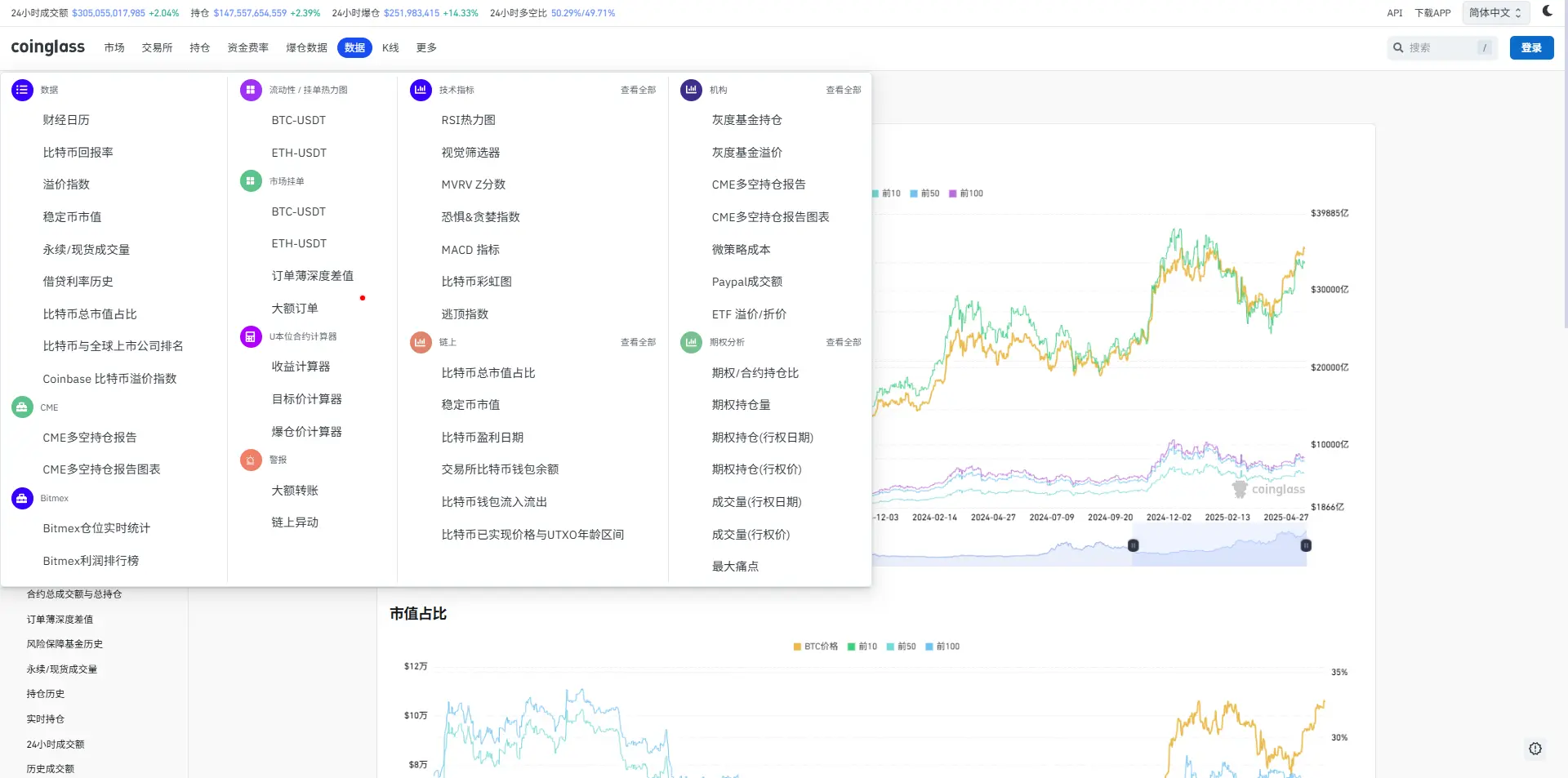The image size is (1568, 778).
Task: Open 比特币已实现价格与UTXO年龄区间 entry
Action: 532,535
